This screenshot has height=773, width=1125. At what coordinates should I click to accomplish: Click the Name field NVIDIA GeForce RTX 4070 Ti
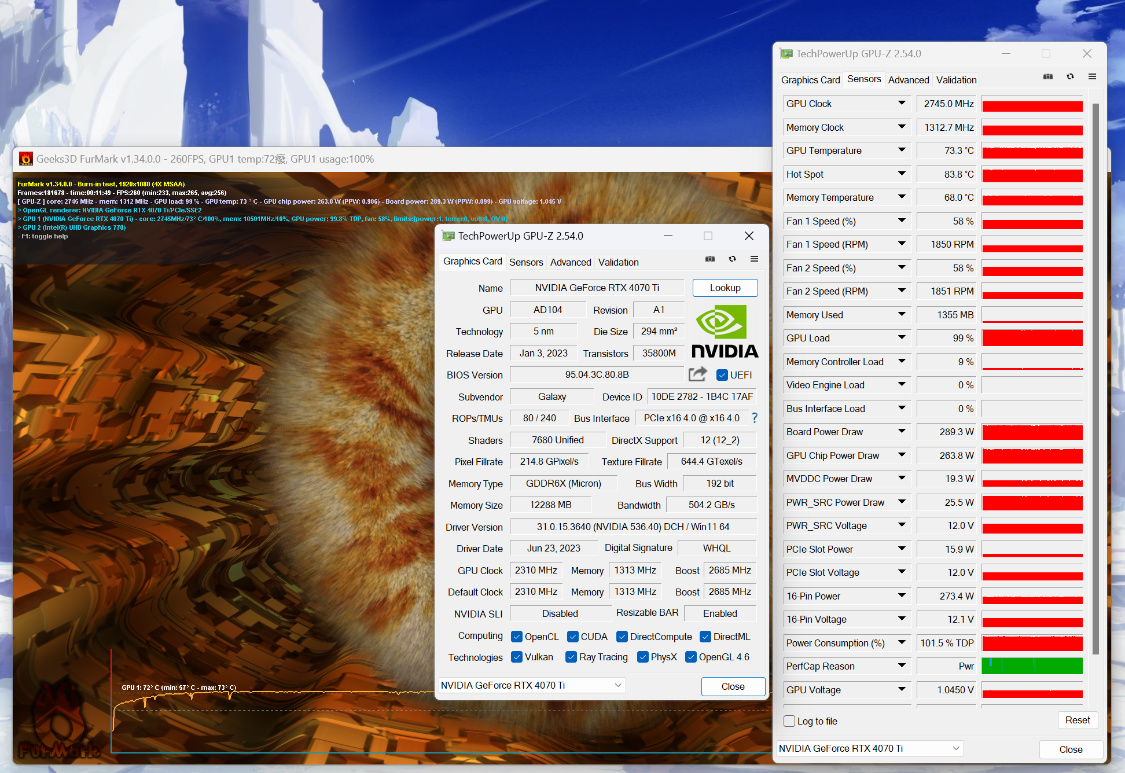tap(597, 288)
